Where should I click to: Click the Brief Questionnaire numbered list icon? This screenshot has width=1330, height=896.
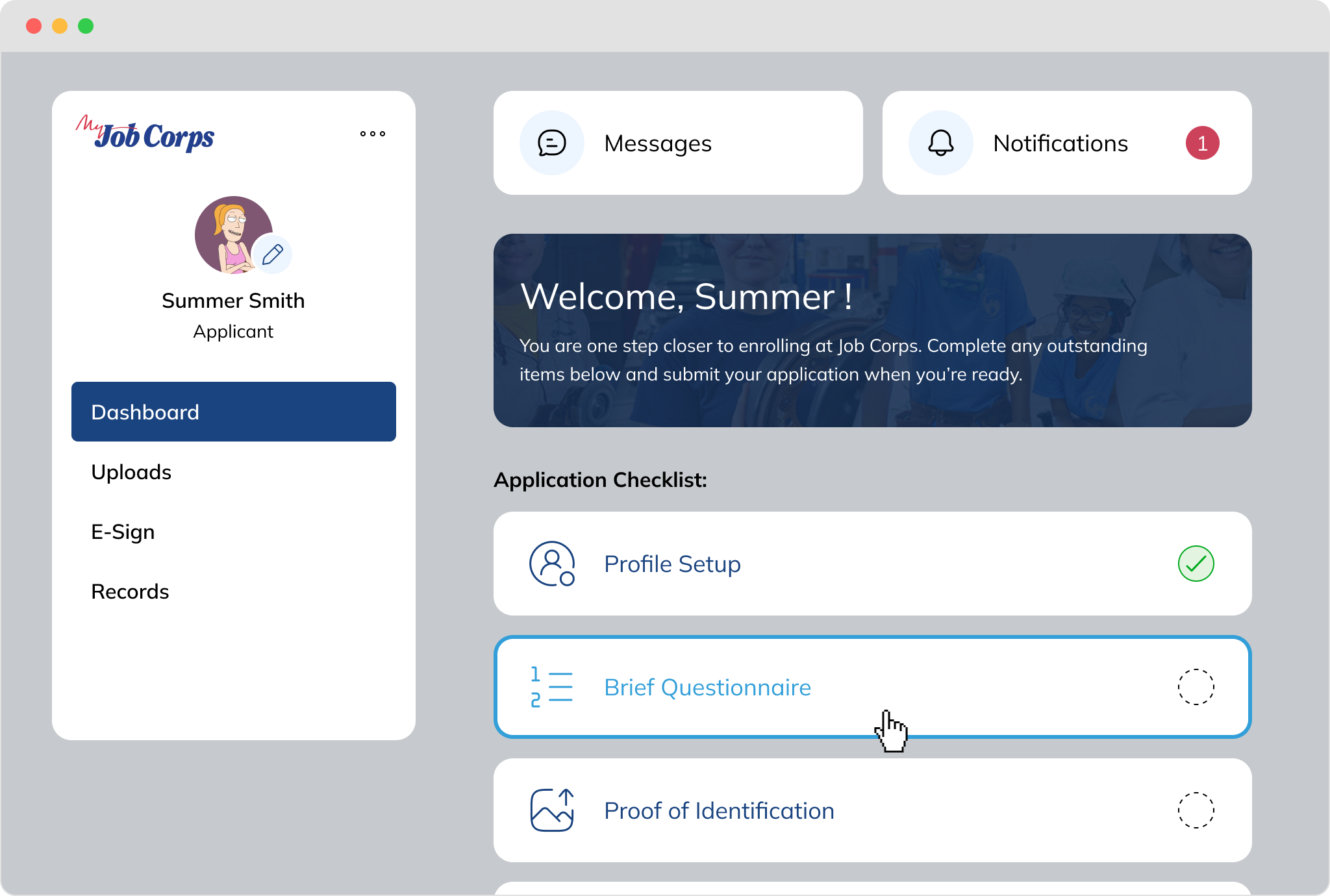point(551,687)
